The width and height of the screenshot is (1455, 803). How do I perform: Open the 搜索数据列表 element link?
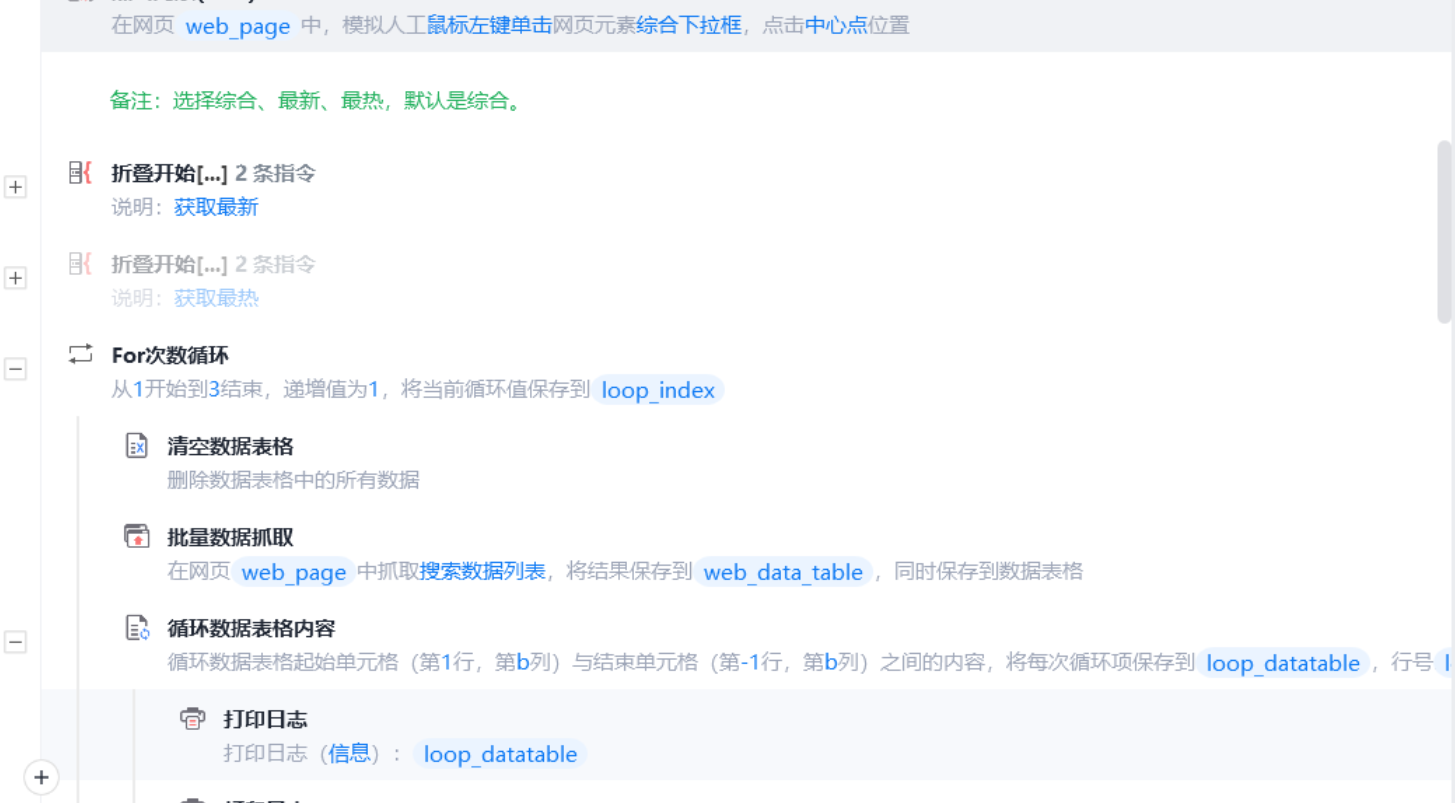click(483, 571)
